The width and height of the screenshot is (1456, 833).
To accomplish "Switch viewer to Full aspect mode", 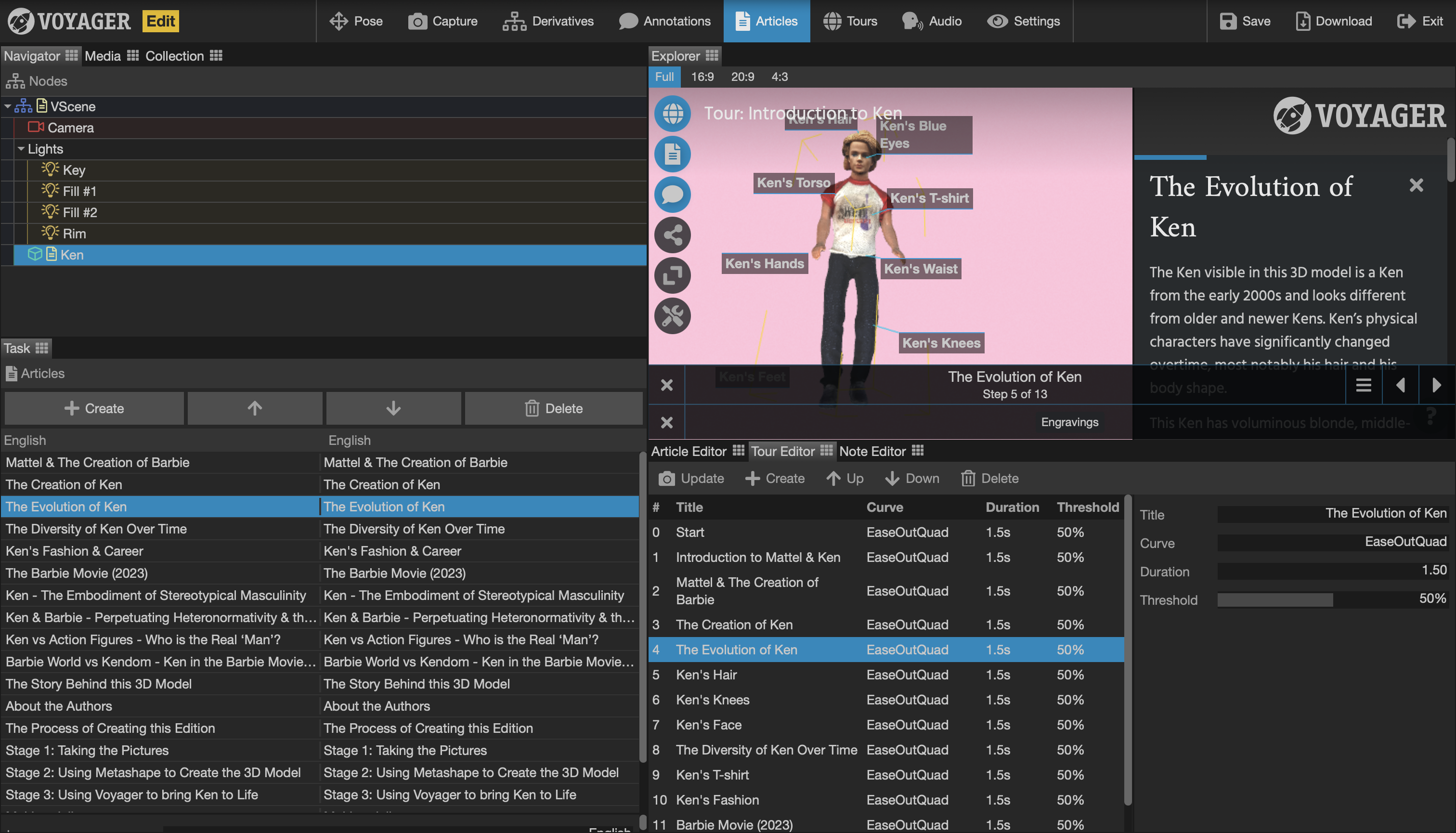I will [663, 77].
